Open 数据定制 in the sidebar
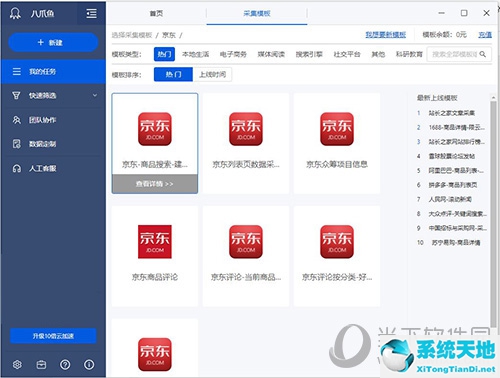Image resolution: width=500 pixels, height=378 pixels. coord(53,144)
